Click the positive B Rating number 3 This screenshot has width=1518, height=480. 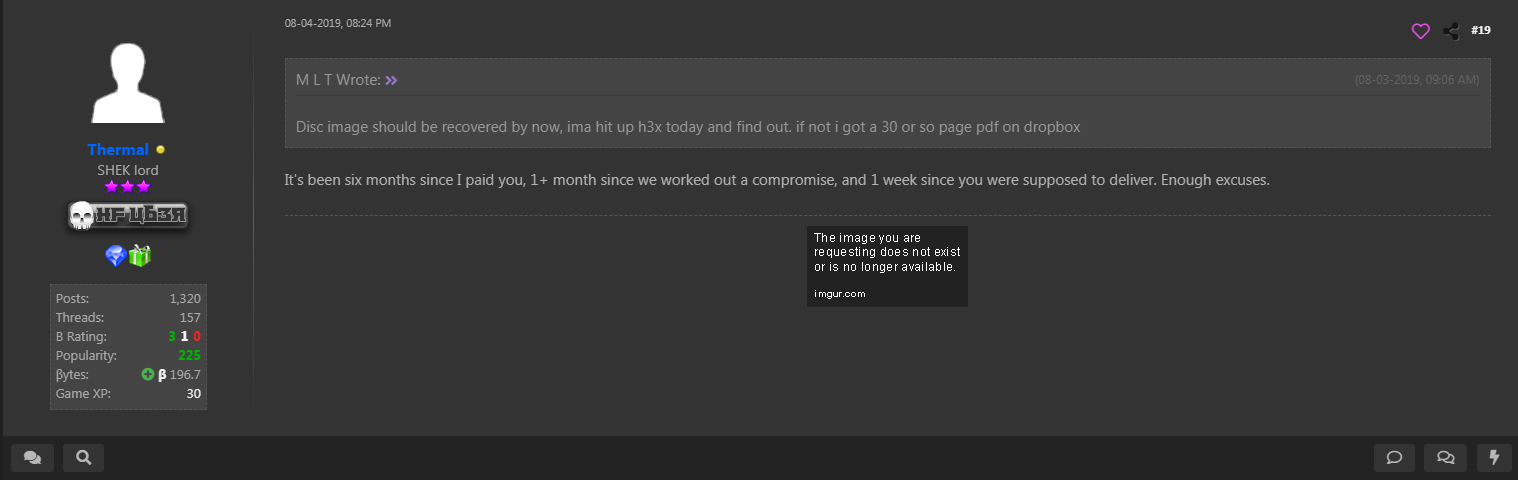coord(172,337)
